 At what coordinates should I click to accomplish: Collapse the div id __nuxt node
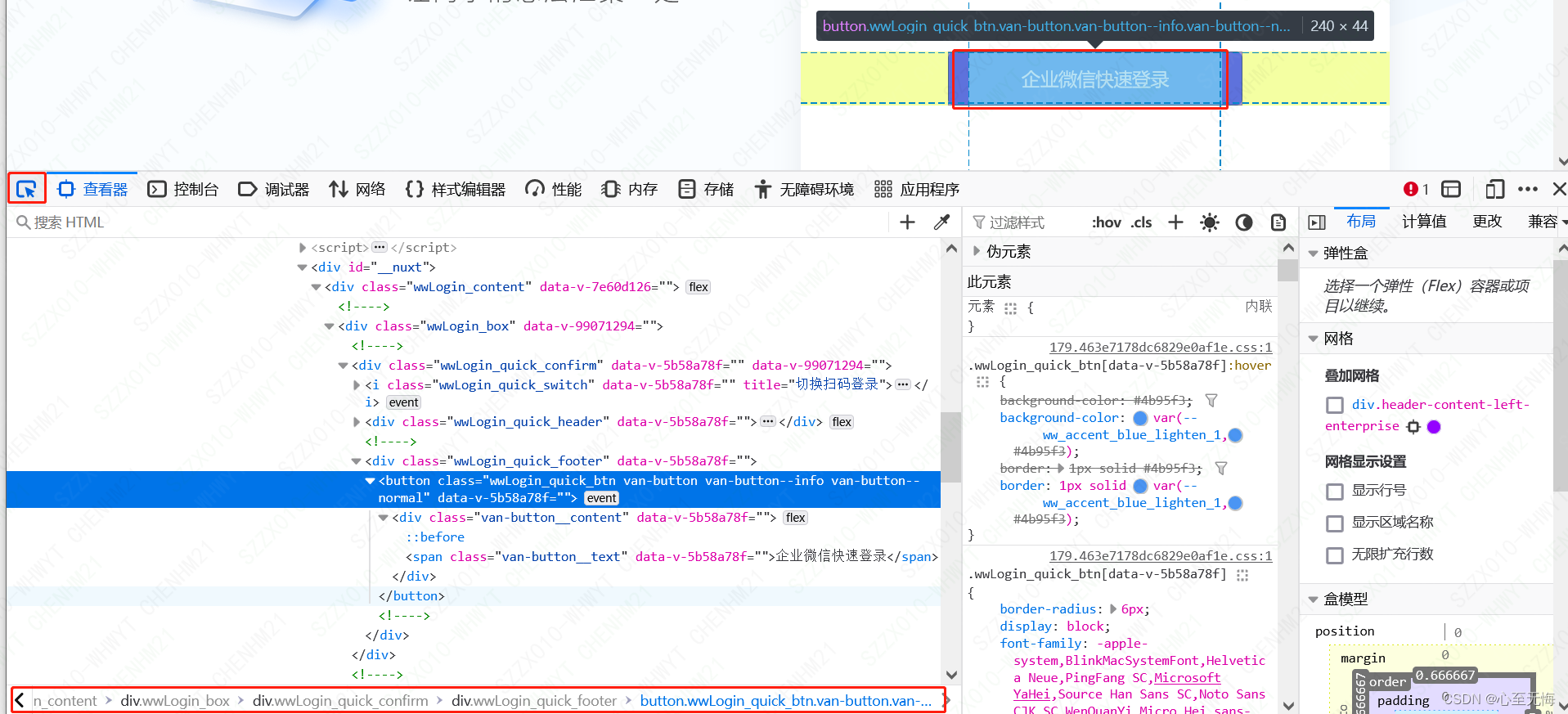(303, 267)
